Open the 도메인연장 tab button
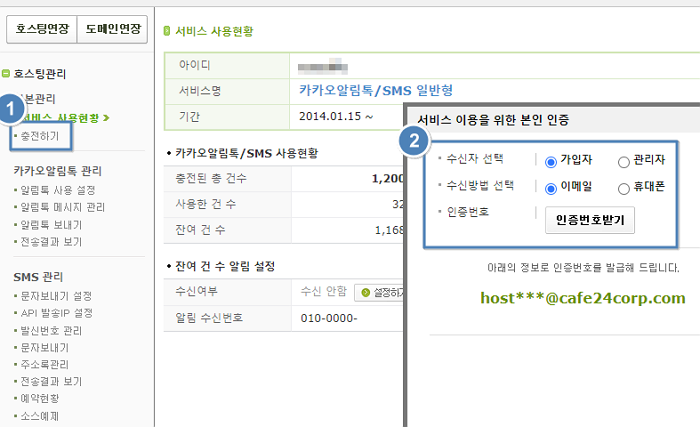Screen dimensions: 700x427 [x=112, y=29]
